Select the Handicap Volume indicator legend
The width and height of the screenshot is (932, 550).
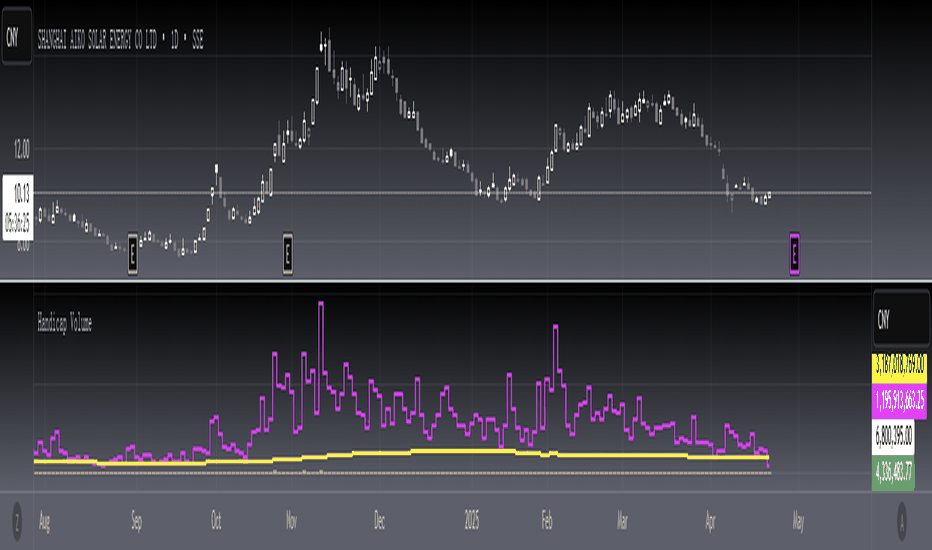click(x=65, y=322)
